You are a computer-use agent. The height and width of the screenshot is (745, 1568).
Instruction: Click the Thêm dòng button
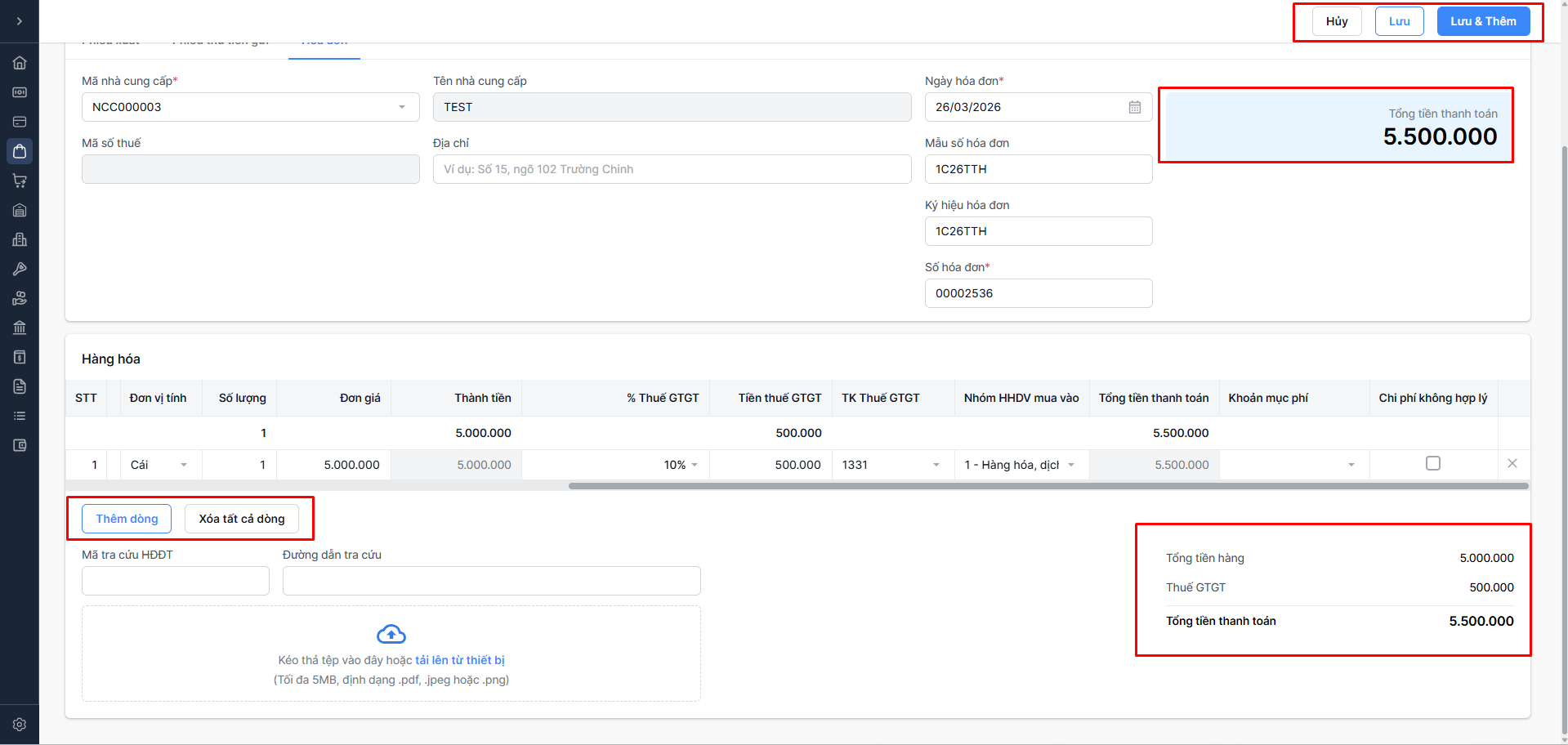point(127,519)
